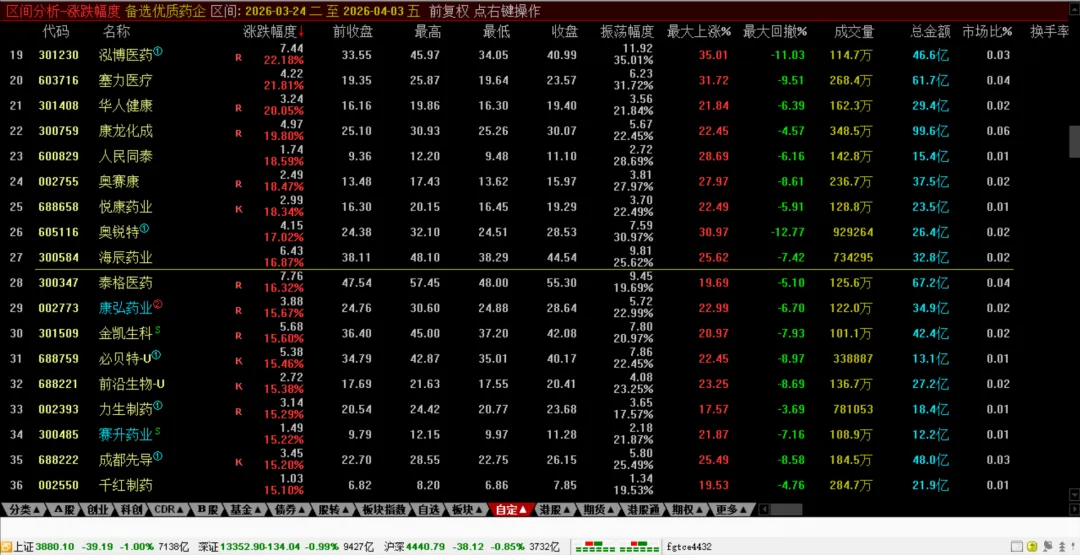This screenshot has width=1080, height=555.
Task: Select the 塞力医疗 stock row name
Action: click(125, 81)
